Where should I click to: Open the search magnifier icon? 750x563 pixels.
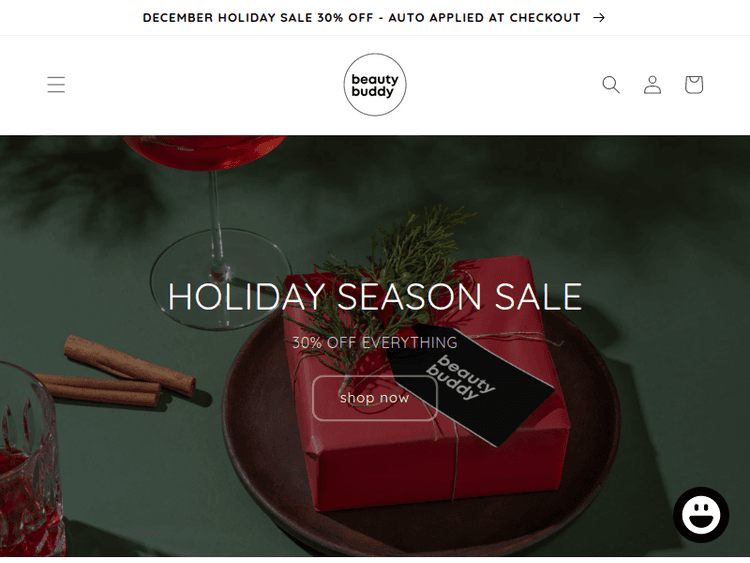(x=611, y=85)
